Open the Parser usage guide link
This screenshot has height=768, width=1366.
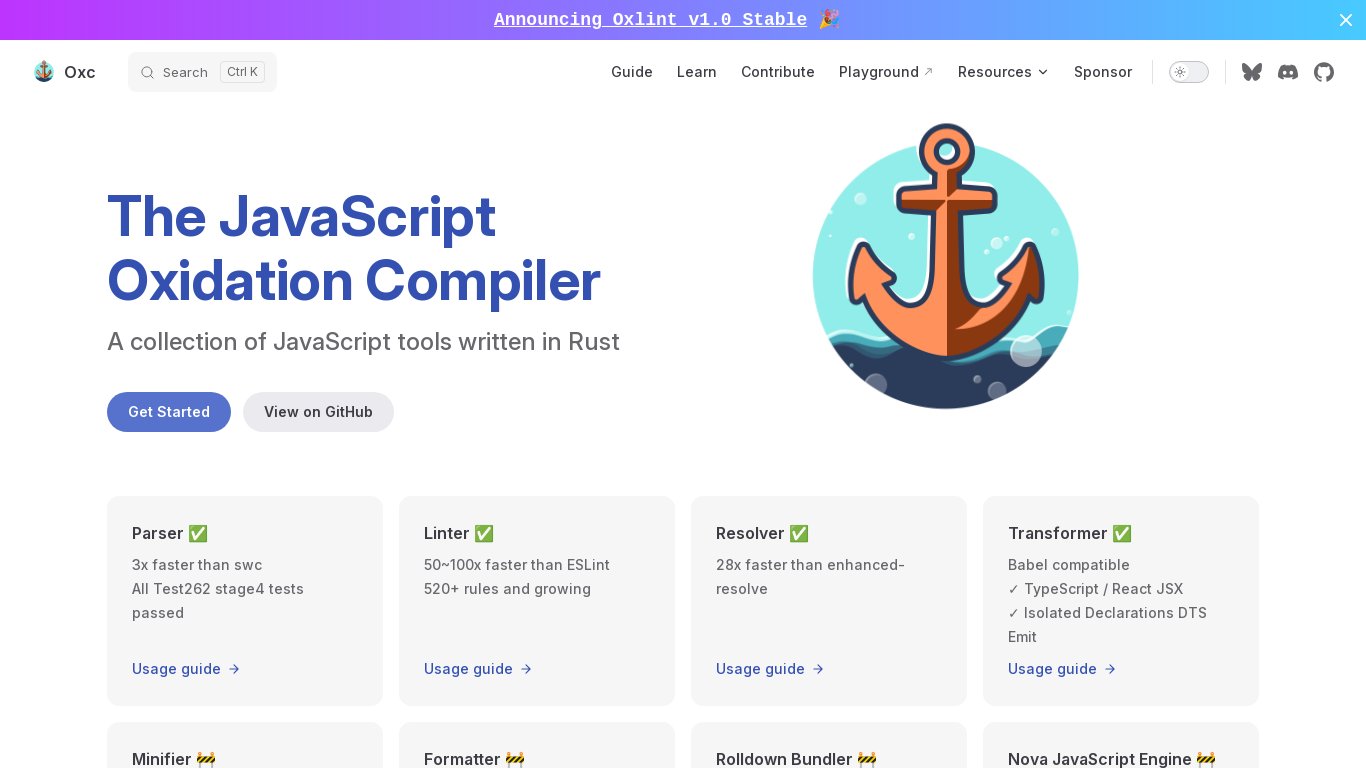(186, 669)
